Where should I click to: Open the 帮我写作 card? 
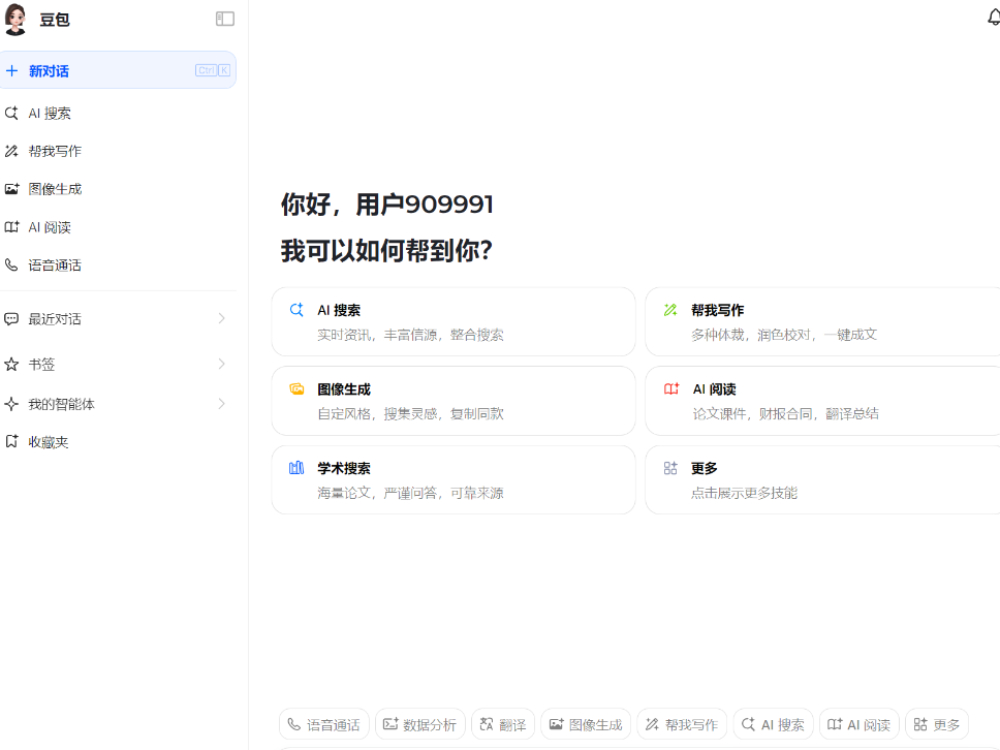tap(823, 321)
